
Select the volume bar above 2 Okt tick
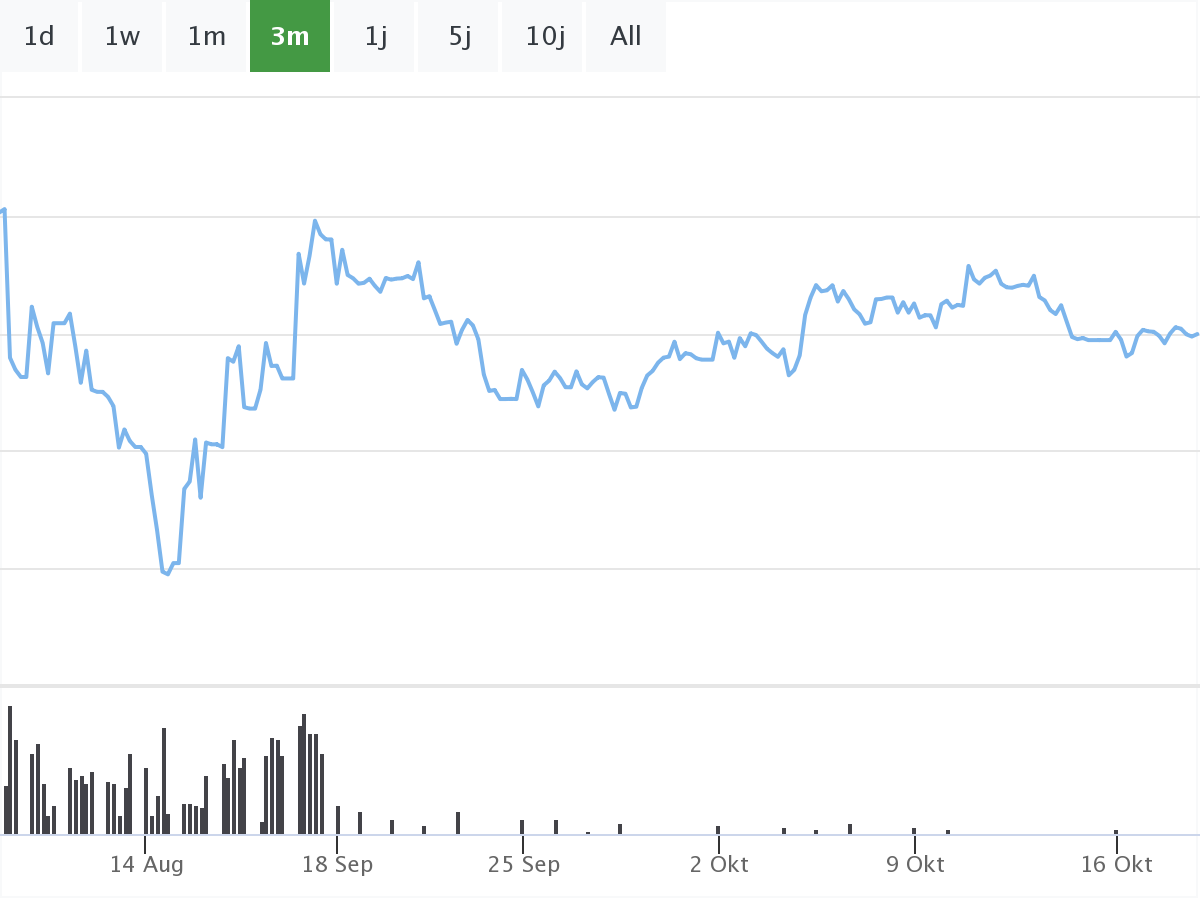[718, 830]
